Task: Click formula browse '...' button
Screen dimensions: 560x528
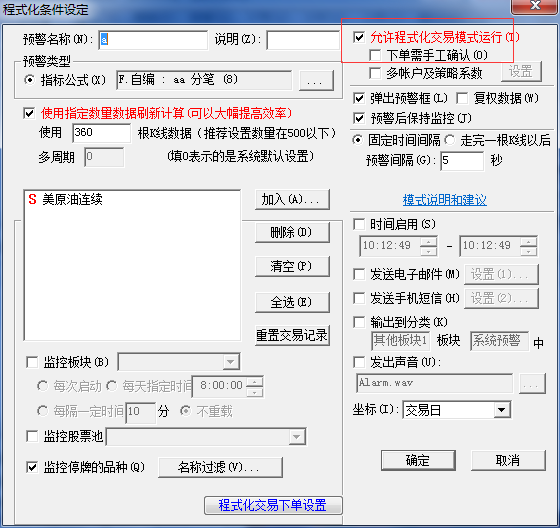Action: coord(316,80)
